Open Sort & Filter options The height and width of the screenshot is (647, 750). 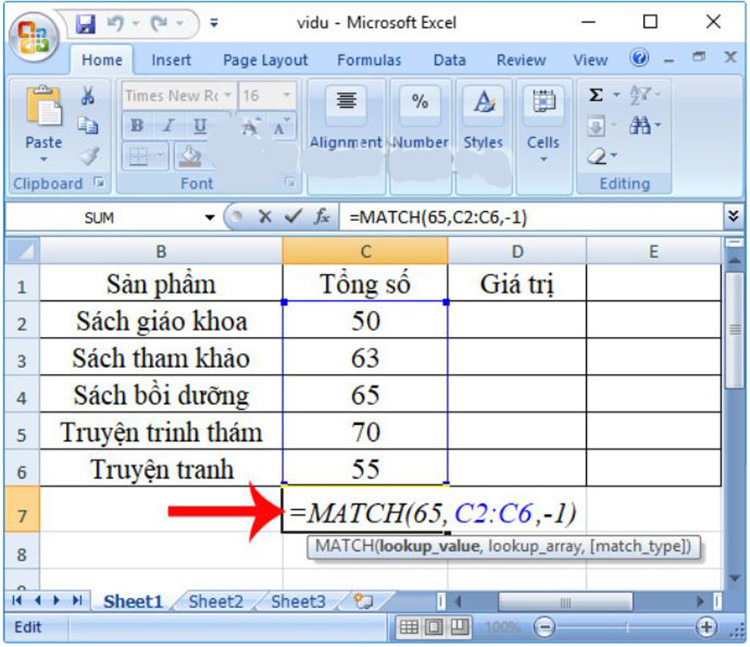(x=644, y=95)
